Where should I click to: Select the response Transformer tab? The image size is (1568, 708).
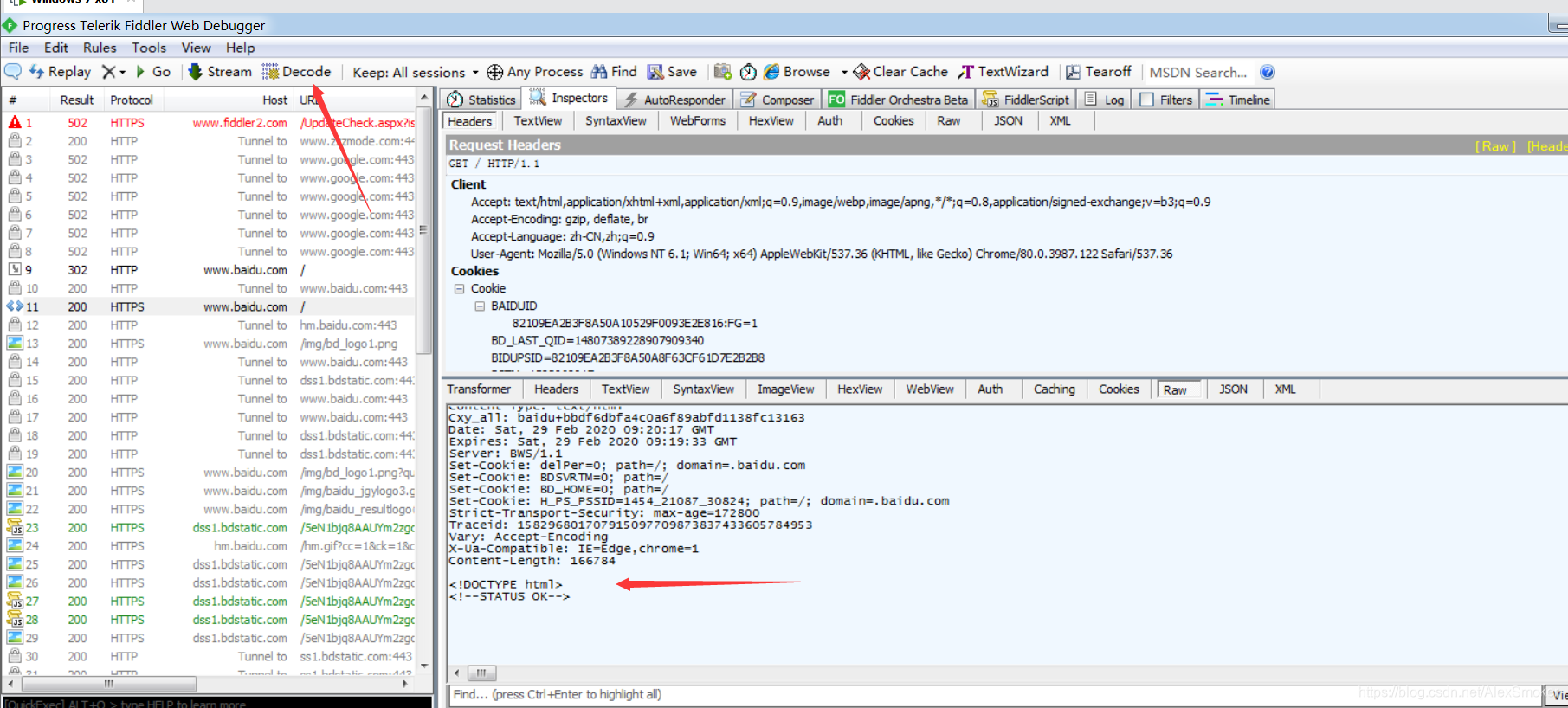coord(479,389)
